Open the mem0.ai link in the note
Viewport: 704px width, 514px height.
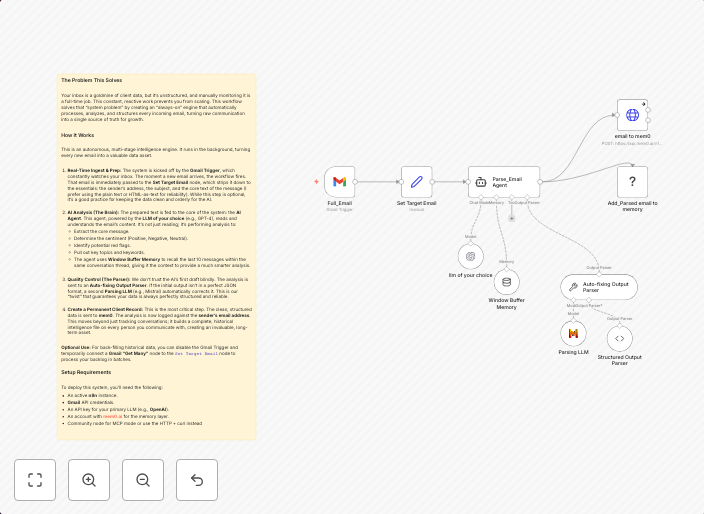click(113, 417)
